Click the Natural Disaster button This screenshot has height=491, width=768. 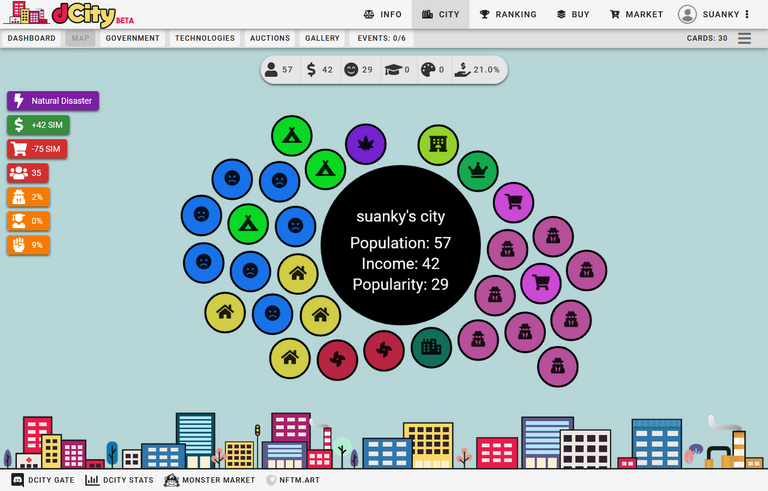coord(53,101)
